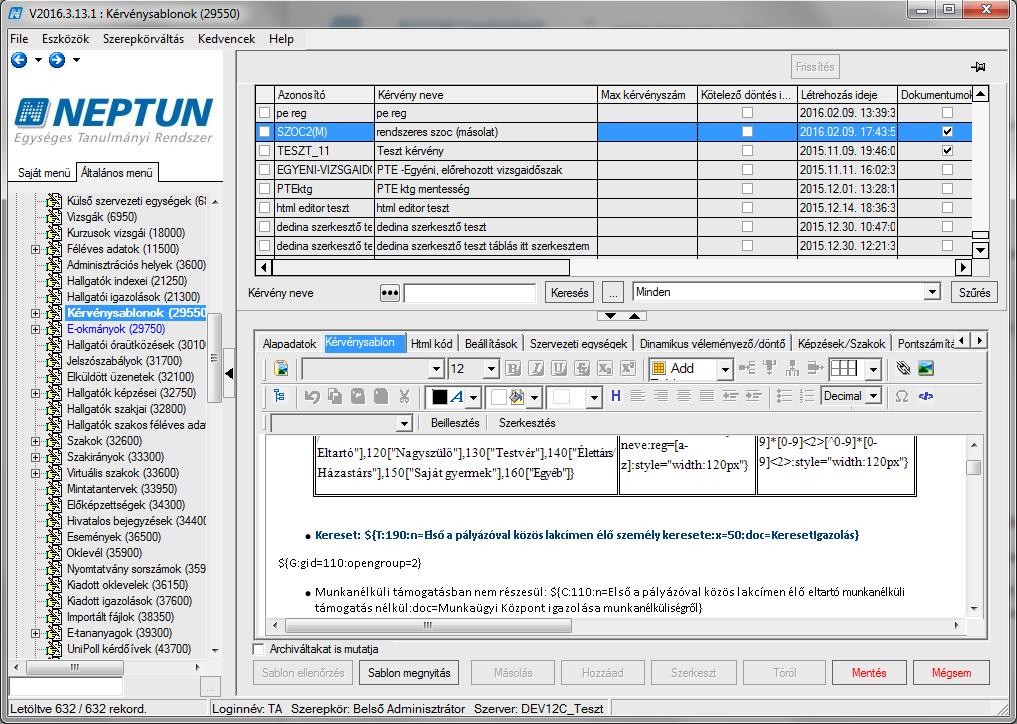Tick the row checkbox for TESZT_11
This screenshot has width=1017, height=724.
point(264,151)
